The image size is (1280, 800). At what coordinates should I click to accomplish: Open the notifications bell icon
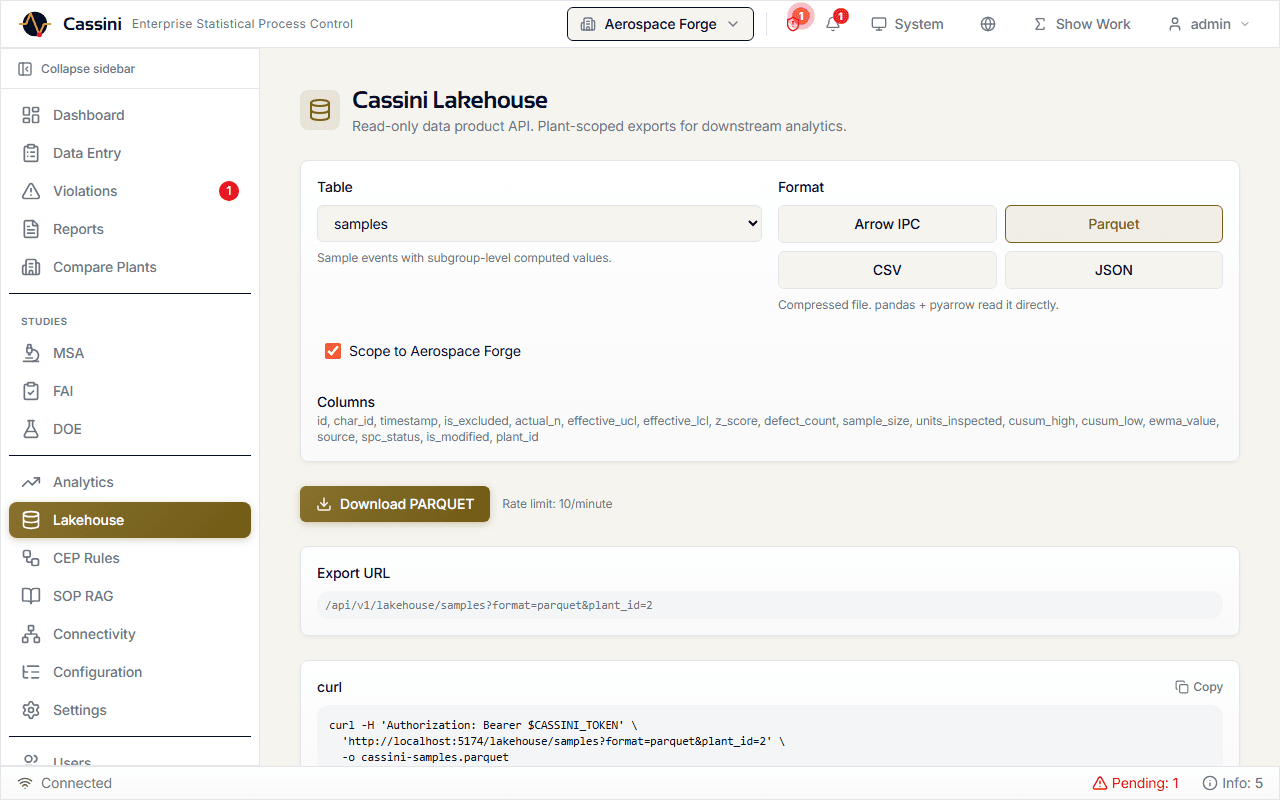(x=833, y=24)
